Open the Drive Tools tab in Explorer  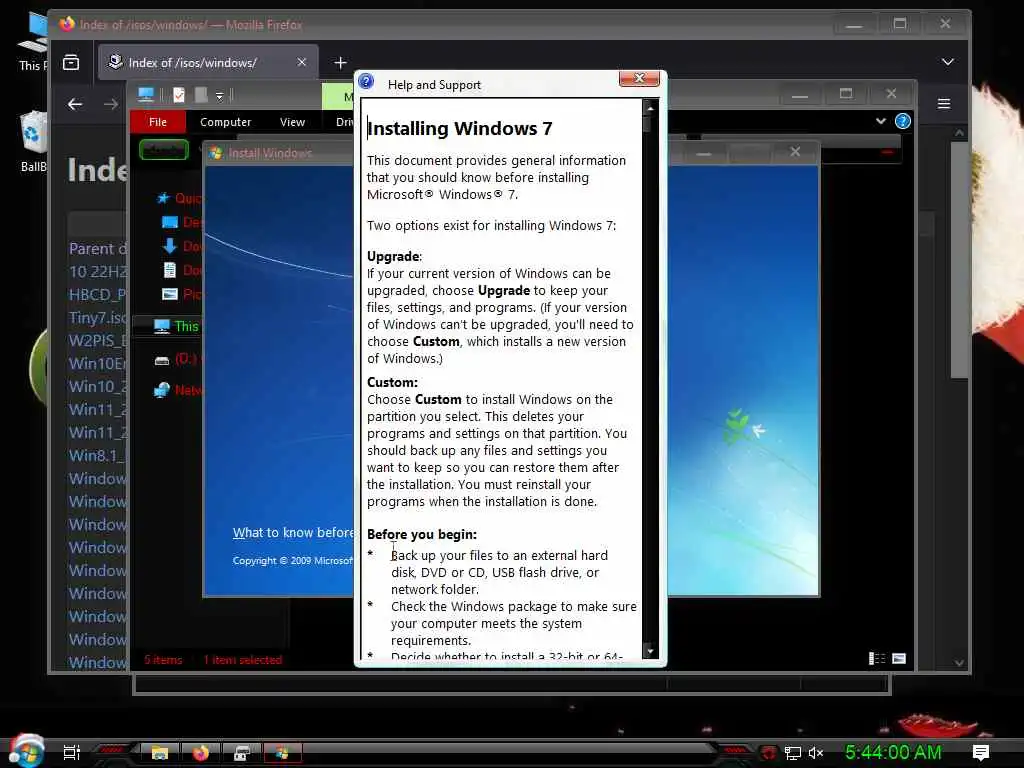344,122
